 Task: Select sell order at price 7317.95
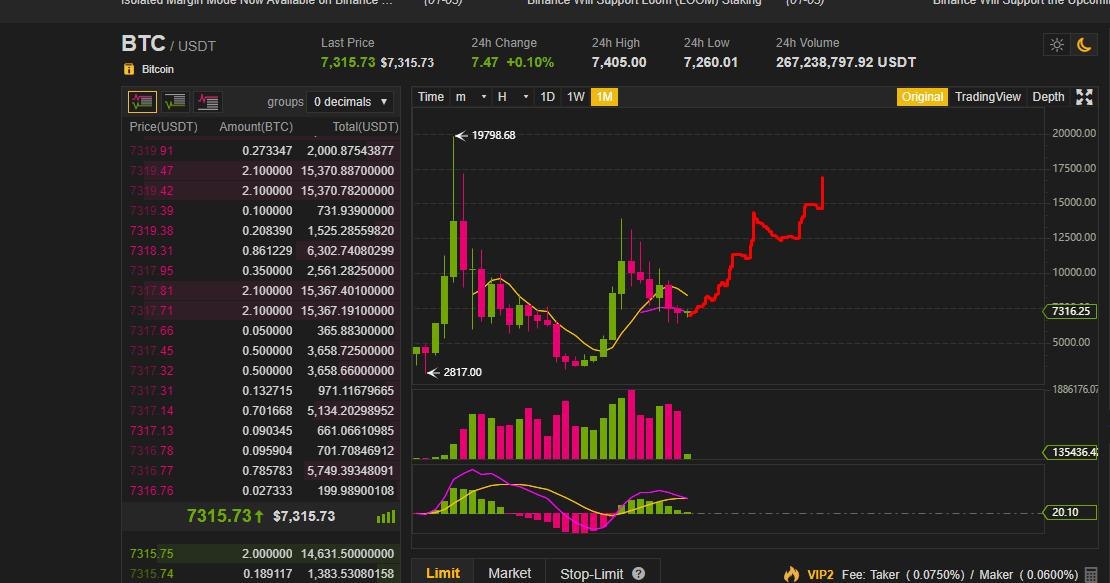(x=261, y=270)
